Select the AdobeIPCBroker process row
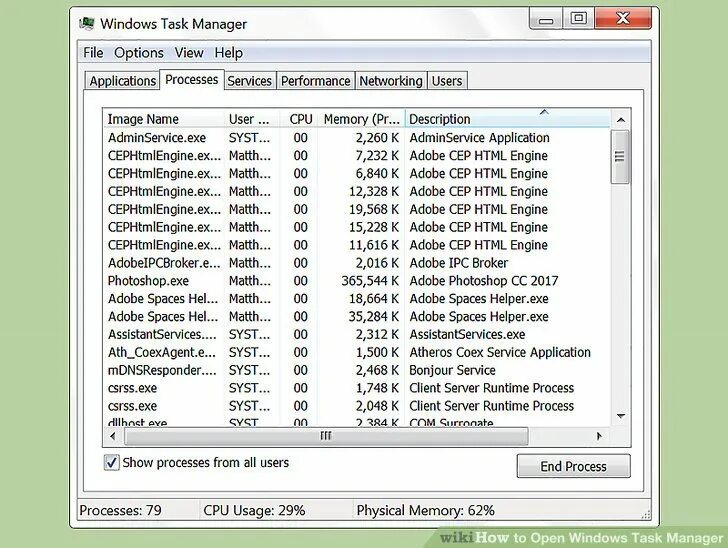The image size is (728, 548). point(356,263)
